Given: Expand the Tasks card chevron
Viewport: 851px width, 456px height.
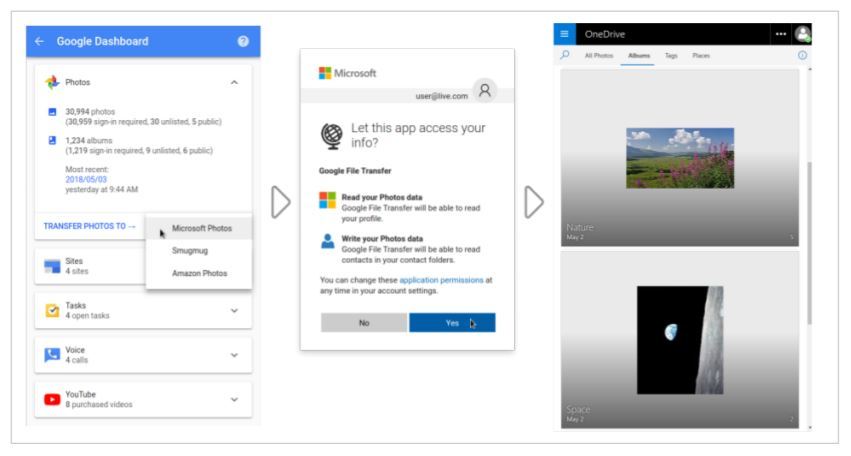Looking at the screenshot, I should (x=234, y=311).
